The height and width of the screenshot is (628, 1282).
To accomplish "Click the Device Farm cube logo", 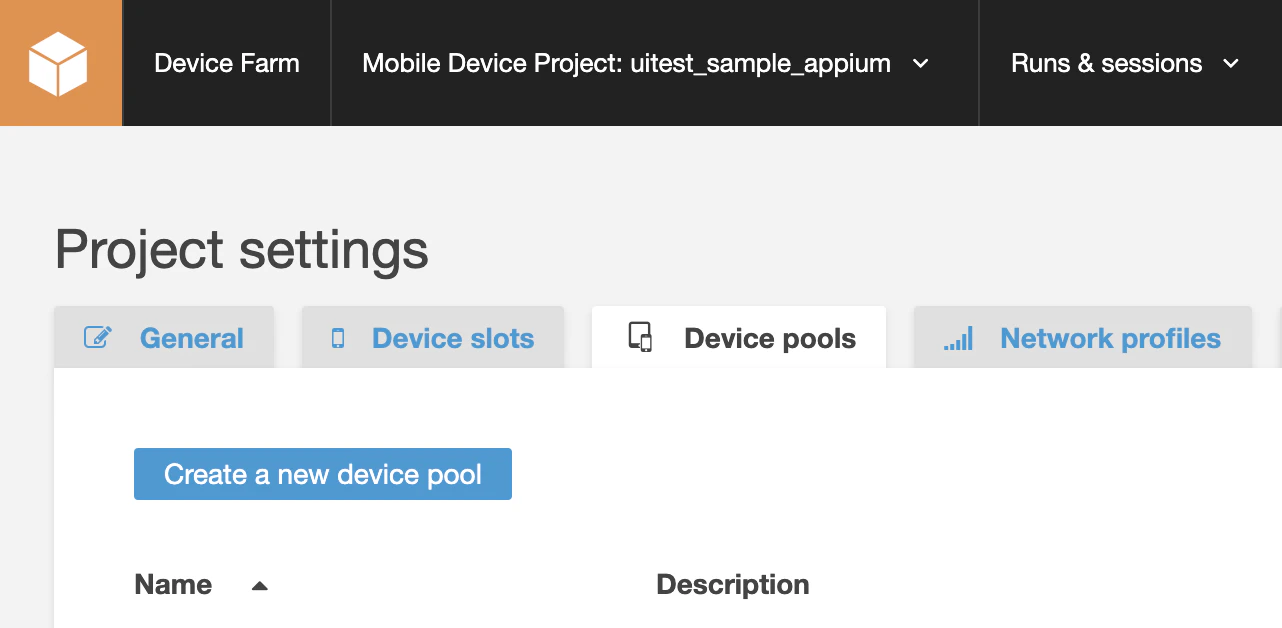I will 59,63.
